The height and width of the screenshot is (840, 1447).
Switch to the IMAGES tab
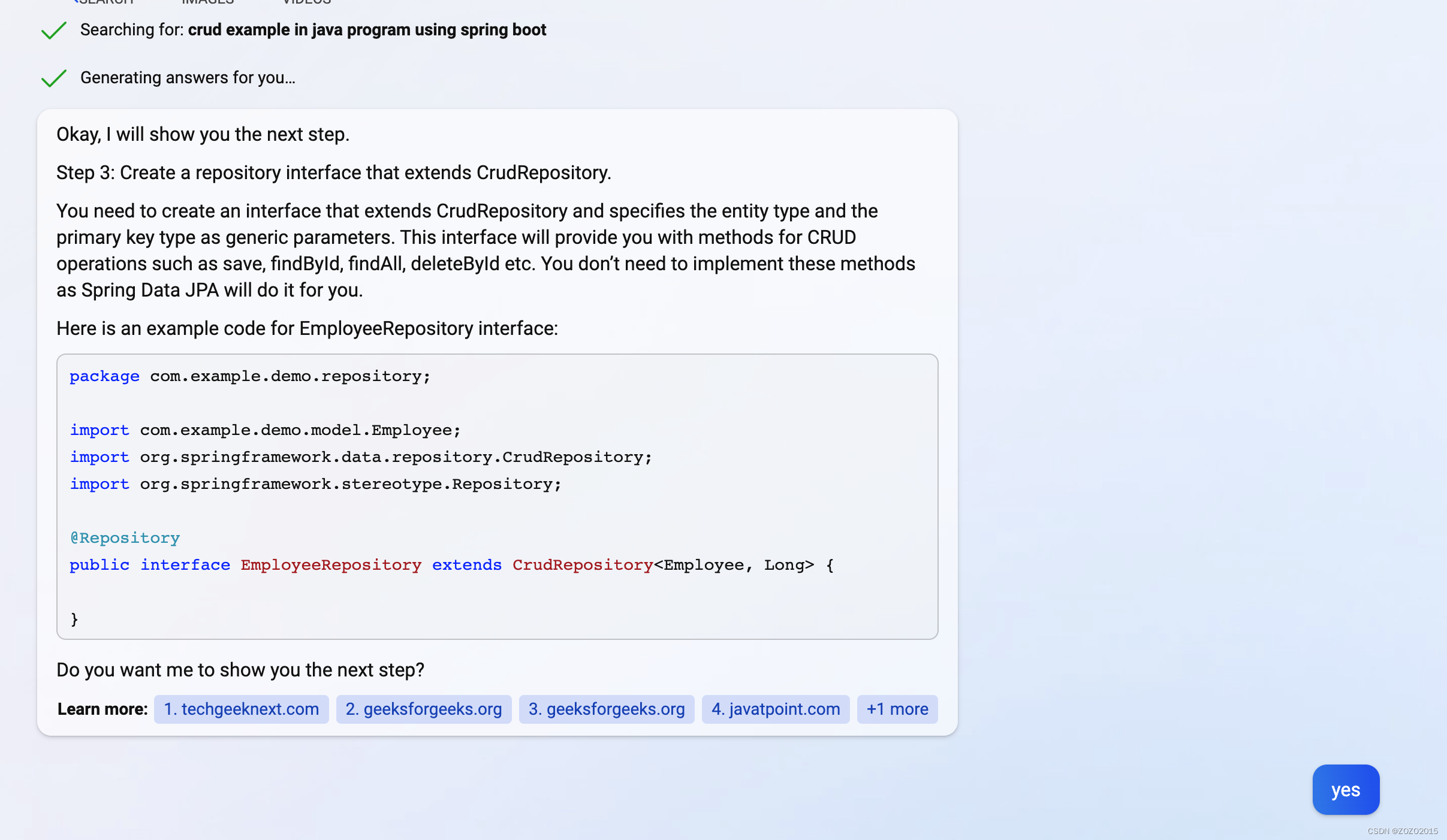pos(207,2)
